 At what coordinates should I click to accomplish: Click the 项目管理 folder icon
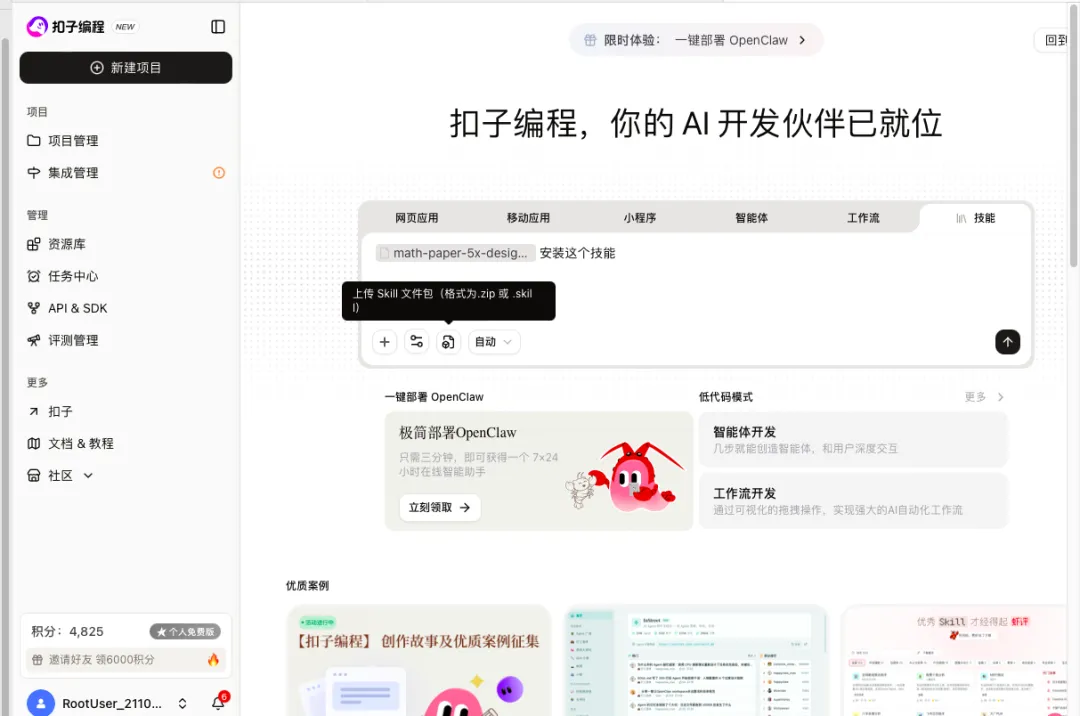tap(34, 140)
